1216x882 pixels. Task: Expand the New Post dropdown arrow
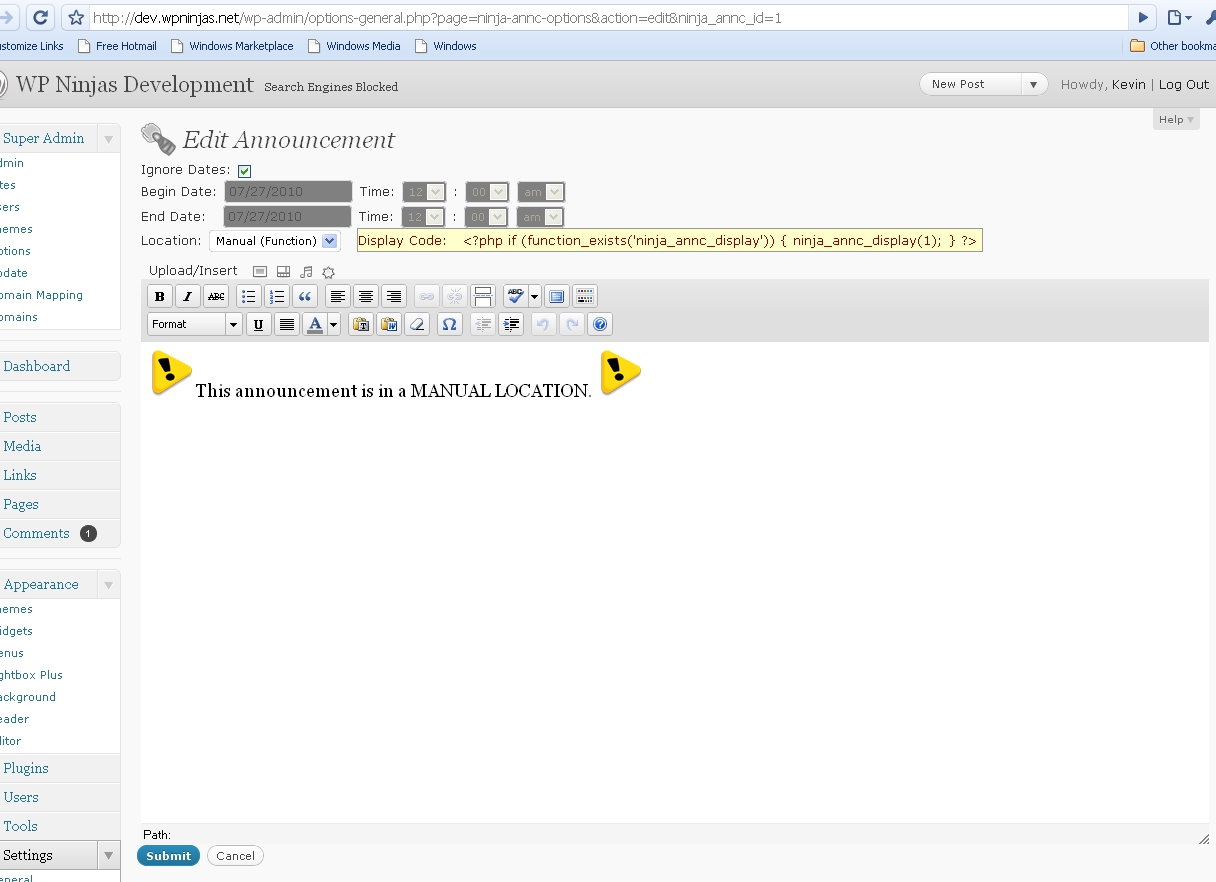[1034, 85]
